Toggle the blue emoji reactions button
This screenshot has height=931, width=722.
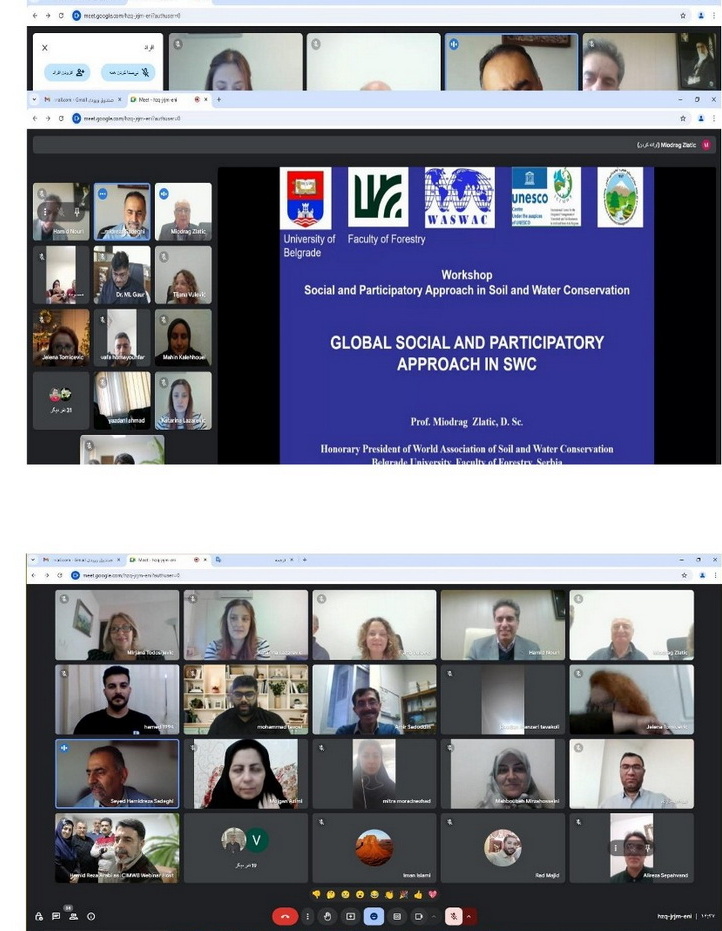point(374,916)
